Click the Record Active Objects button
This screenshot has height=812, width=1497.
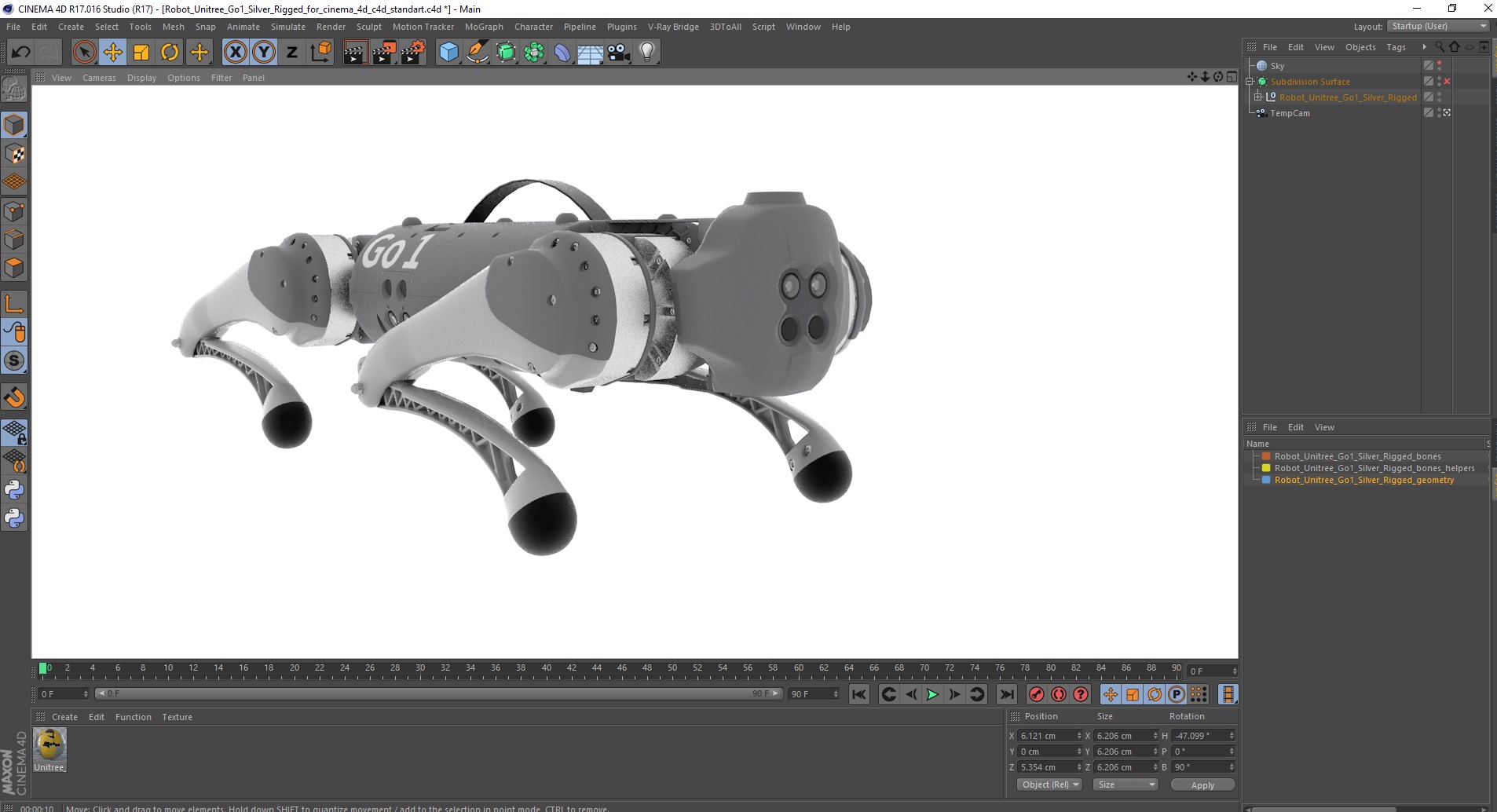tap(1036, 694)
